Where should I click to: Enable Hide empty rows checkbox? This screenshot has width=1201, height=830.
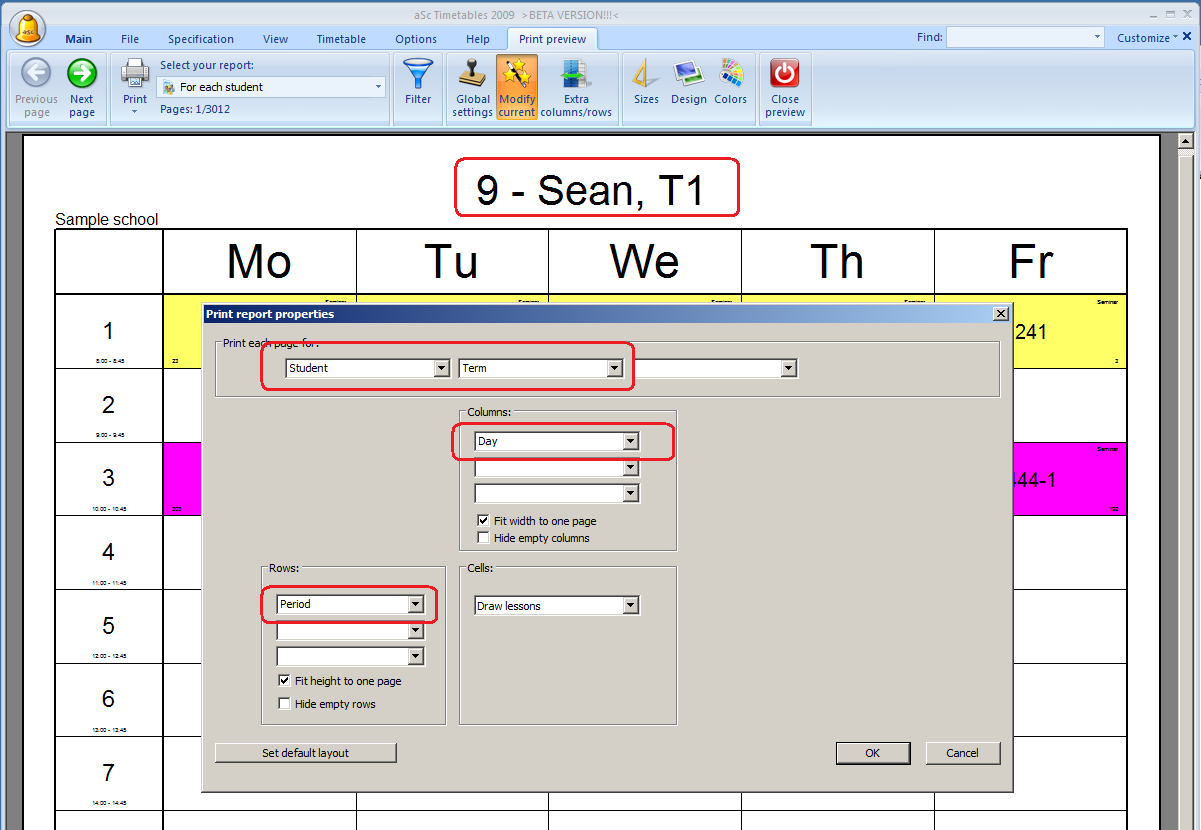285,704
